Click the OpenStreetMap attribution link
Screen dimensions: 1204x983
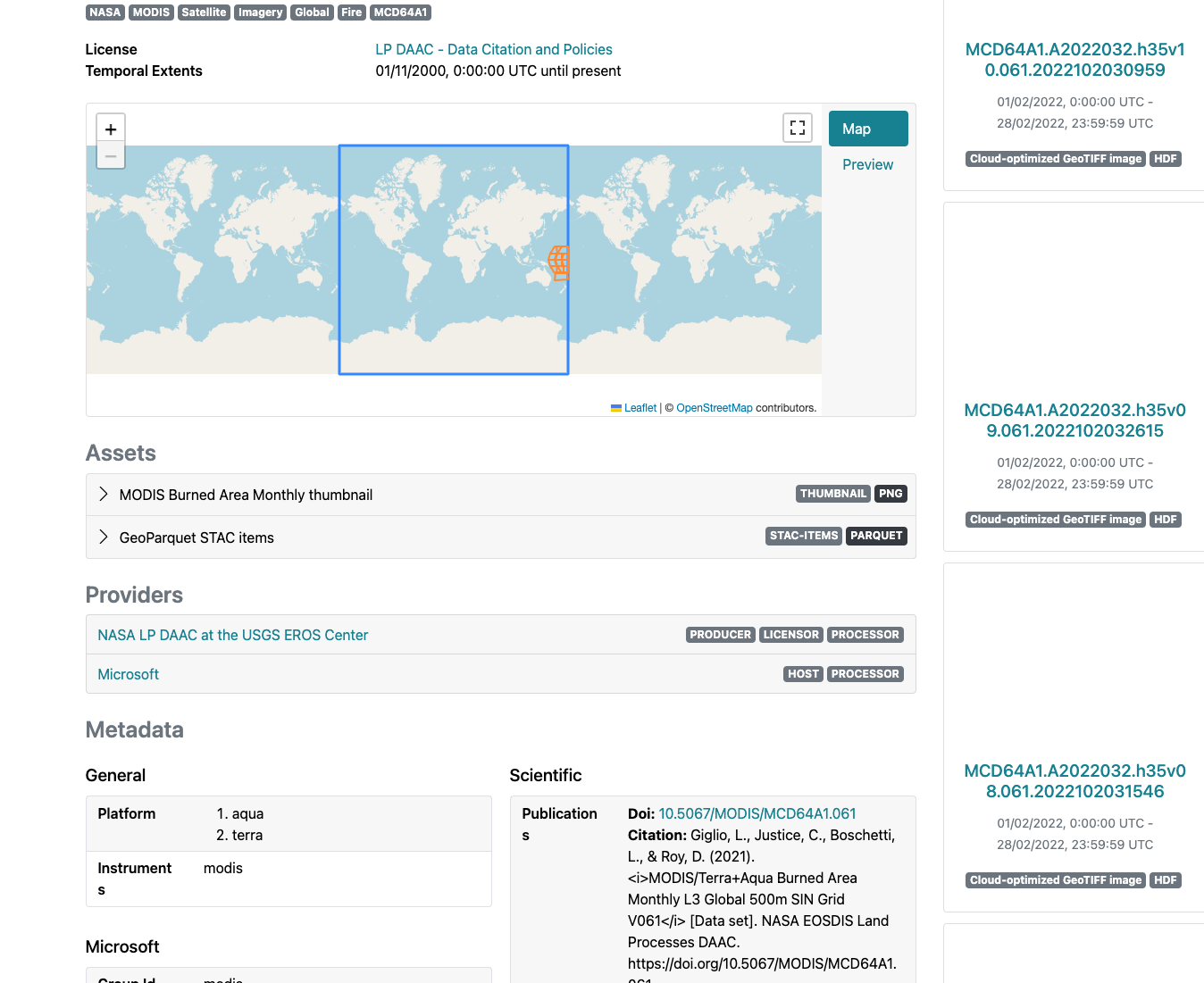[x=714, y=408]
